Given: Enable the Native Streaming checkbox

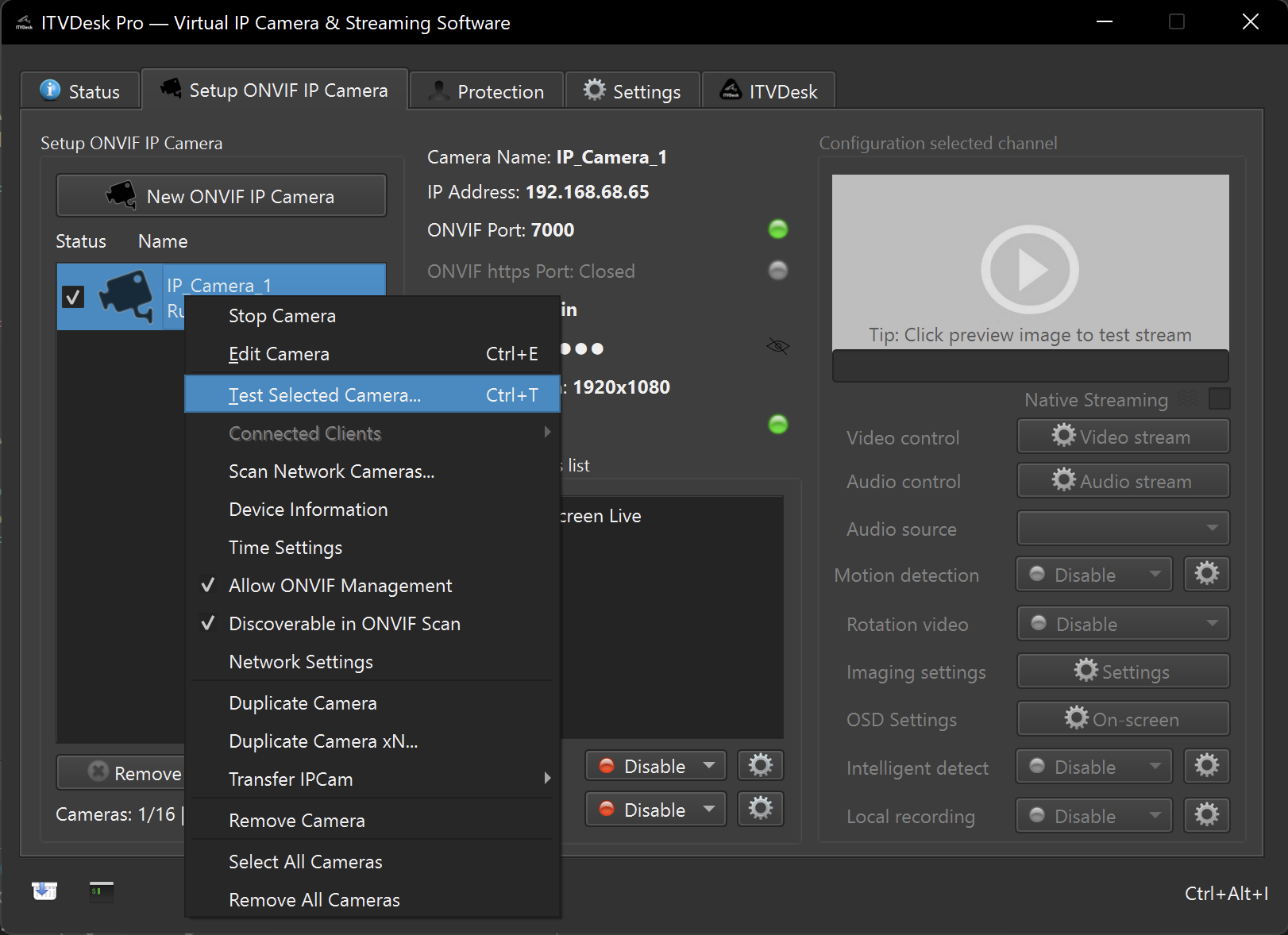Looking at the screenshot, I should pyautogui.click(x=1219, y=398).
